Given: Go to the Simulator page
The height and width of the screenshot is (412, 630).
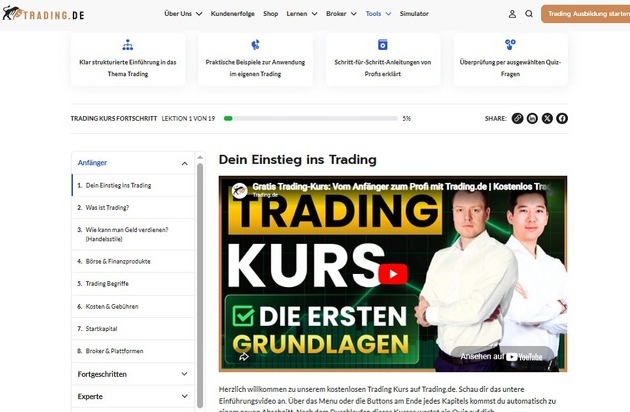Looking at the screenshot, I should tap(414, 14).
